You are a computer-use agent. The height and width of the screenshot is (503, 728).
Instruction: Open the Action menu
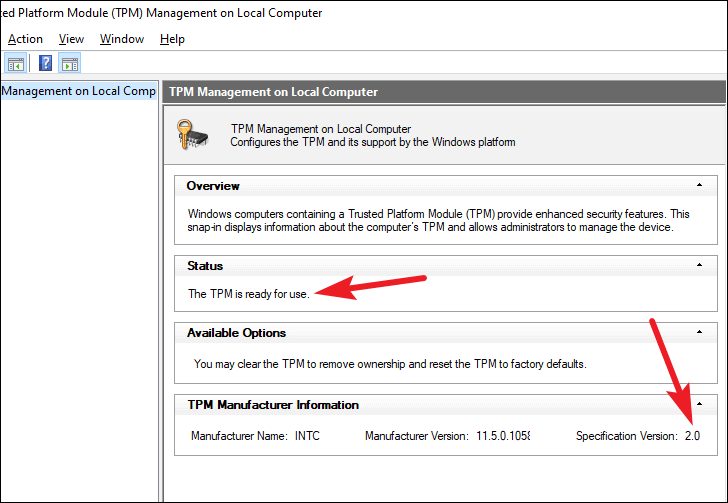[26, 39]
